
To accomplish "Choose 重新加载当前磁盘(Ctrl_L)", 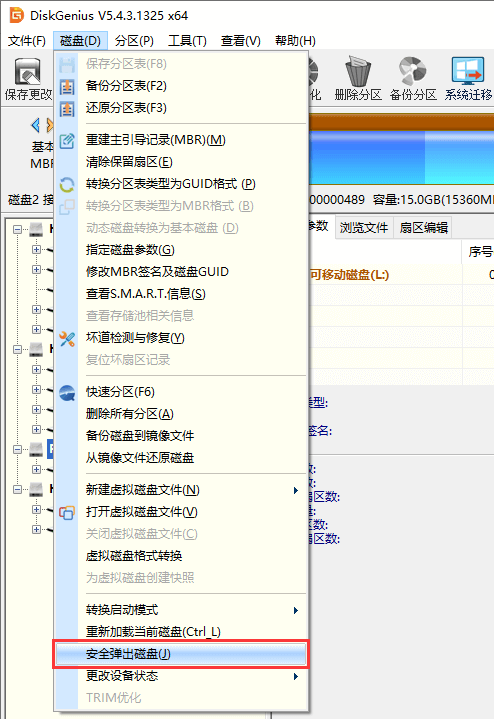I will pos(180,632).
